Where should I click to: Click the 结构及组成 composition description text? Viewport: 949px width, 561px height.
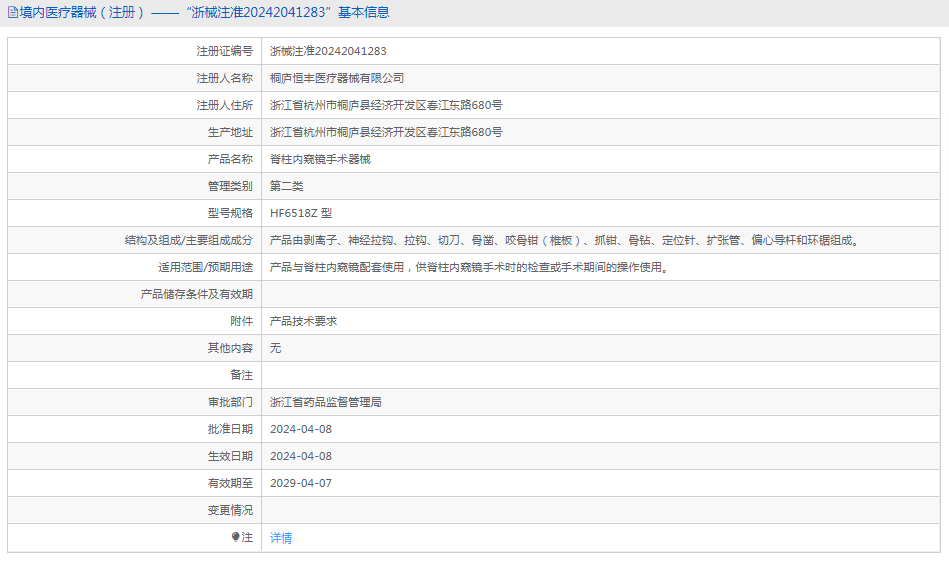[564, 240]
